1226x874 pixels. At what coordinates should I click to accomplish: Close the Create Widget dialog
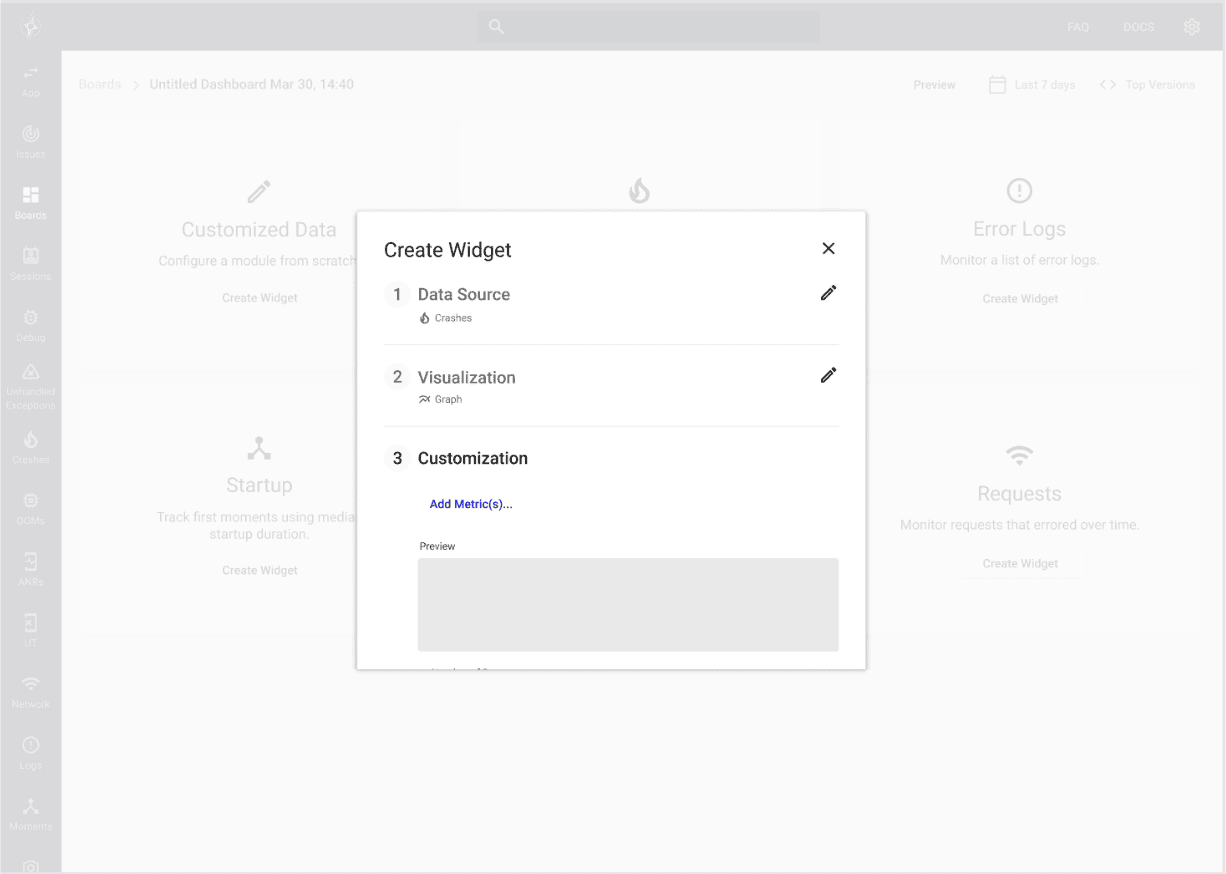(x=828, y=249)
